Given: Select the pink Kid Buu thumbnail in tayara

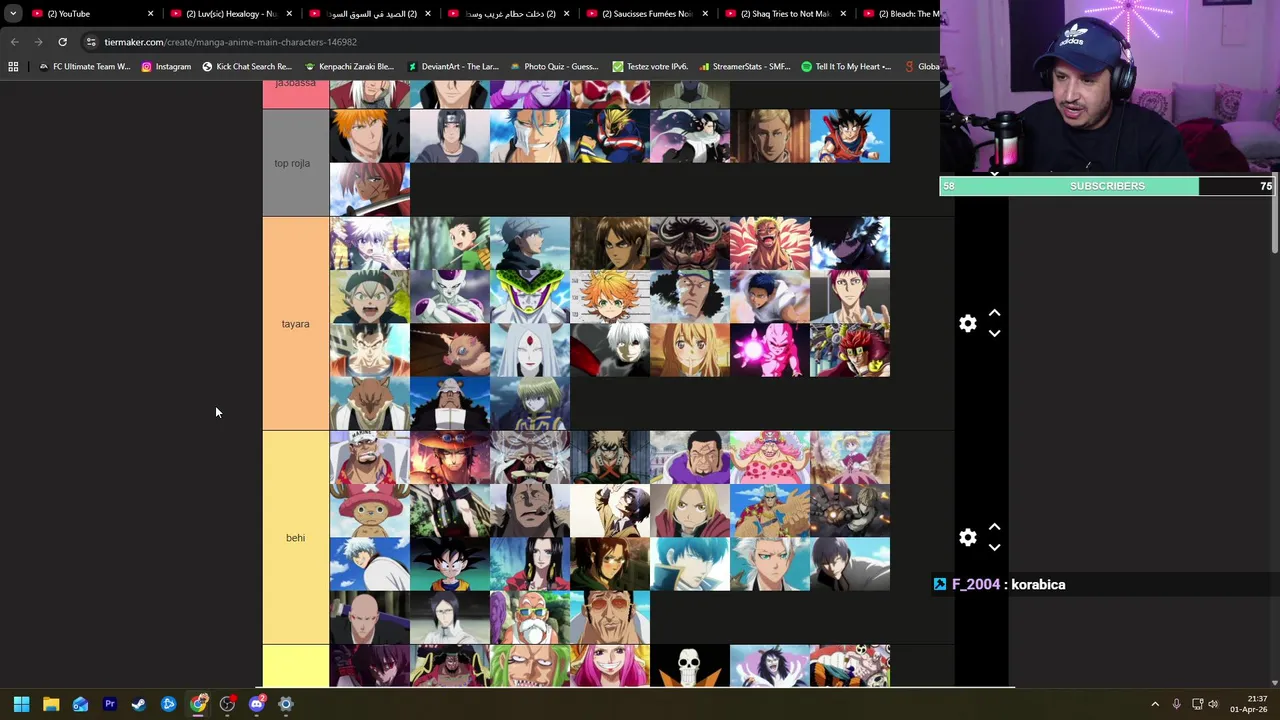Looking at the screenshot, I should (770, 351).
